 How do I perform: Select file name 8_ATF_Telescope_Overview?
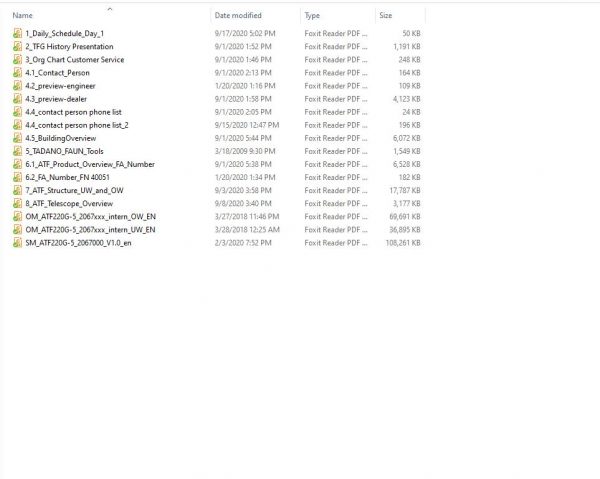69,204
